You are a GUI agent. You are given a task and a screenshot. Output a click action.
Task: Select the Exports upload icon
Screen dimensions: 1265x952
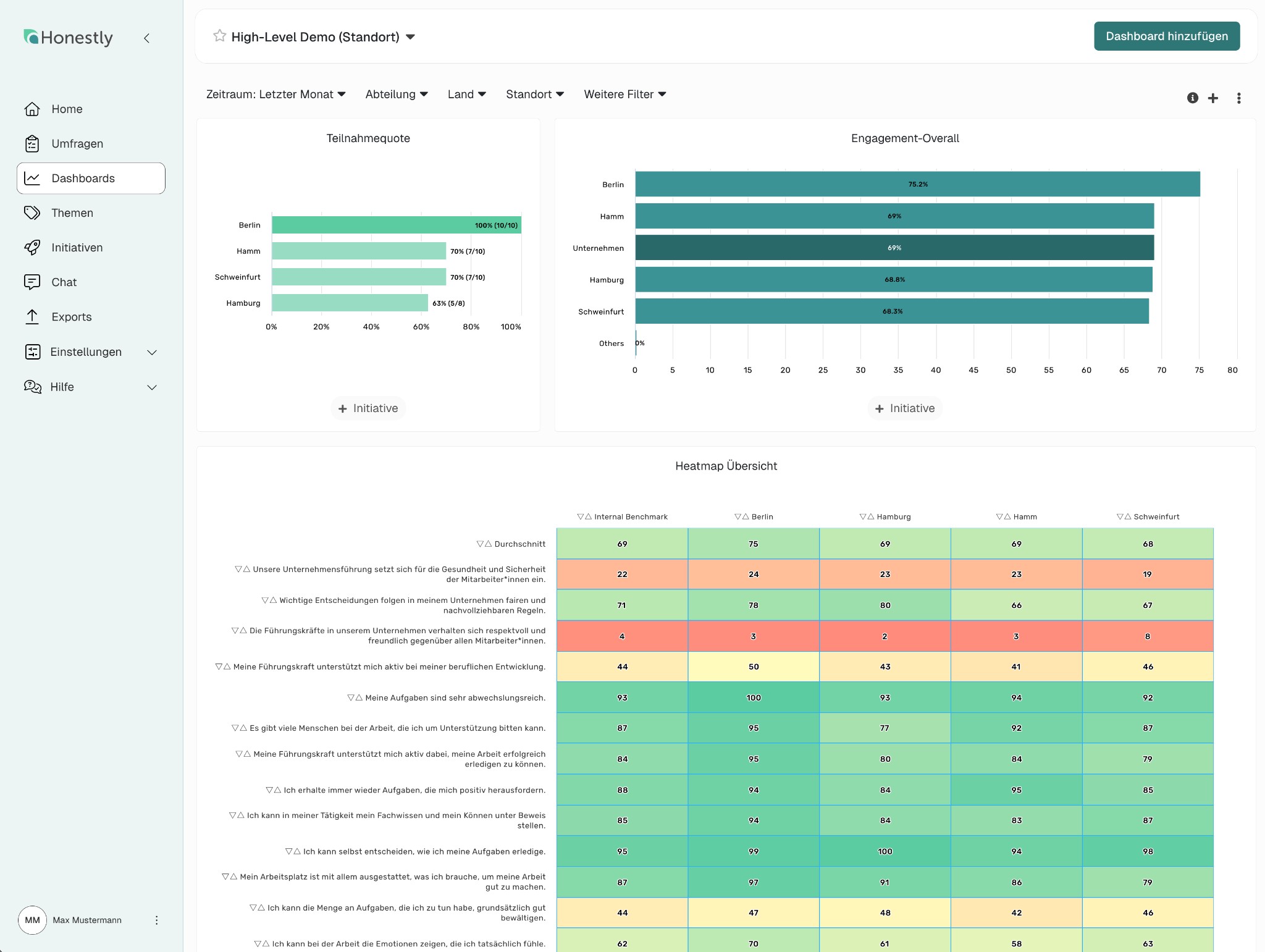pyautogui.click(x=32, y=316)
